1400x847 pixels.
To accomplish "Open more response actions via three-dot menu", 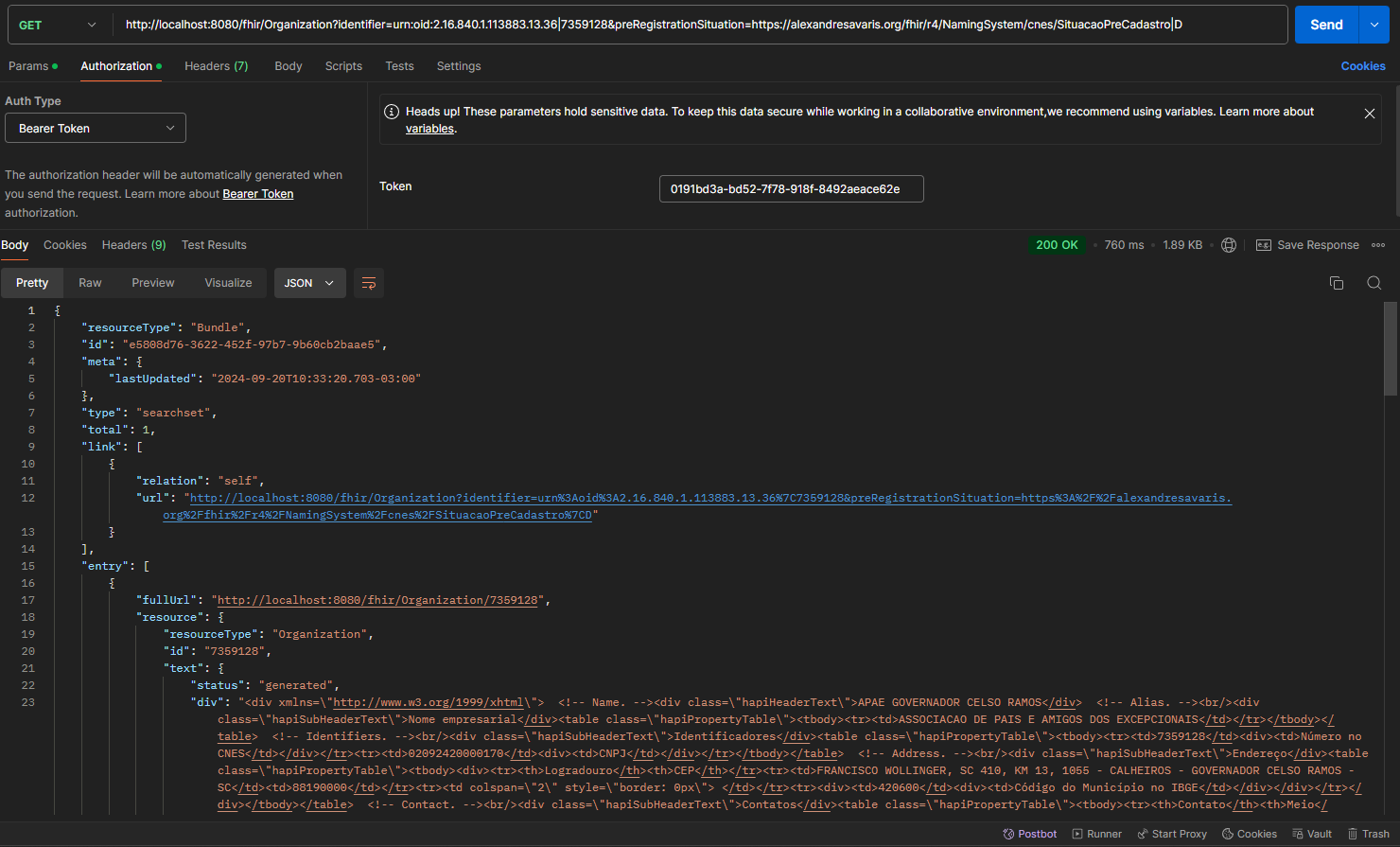I will pos(1378,244).
